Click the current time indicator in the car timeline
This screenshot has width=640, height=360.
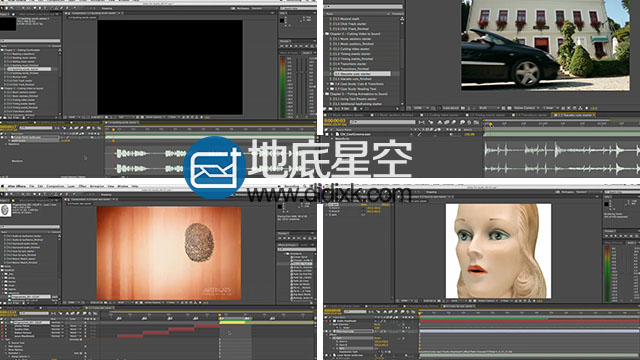(491, 124)
